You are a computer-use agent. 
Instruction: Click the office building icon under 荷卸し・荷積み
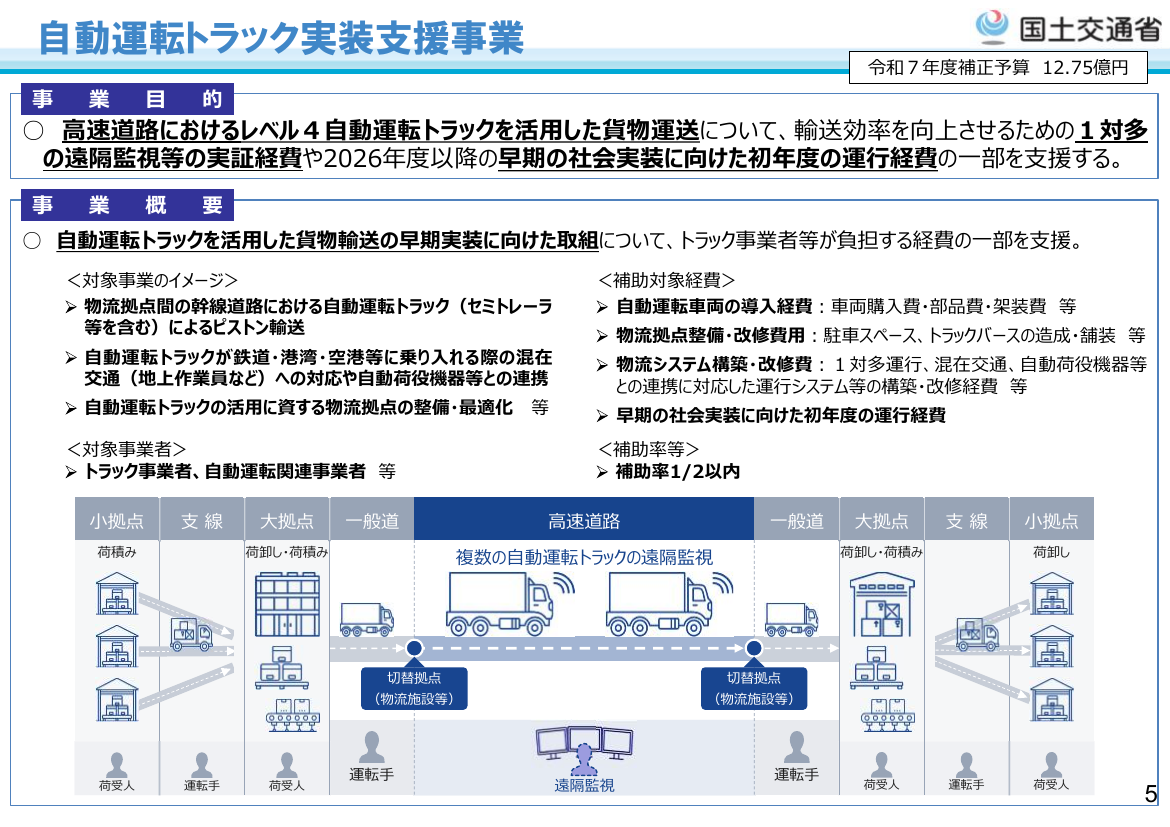(287, 604)
